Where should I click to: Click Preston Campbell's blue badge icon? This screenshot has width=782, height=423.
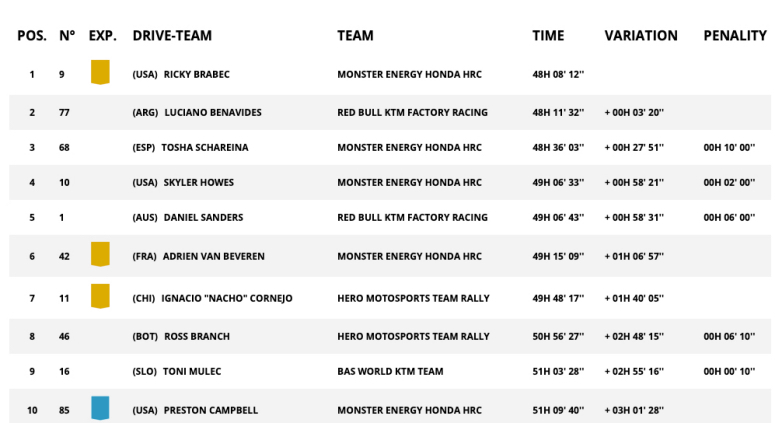pos(100,408)
